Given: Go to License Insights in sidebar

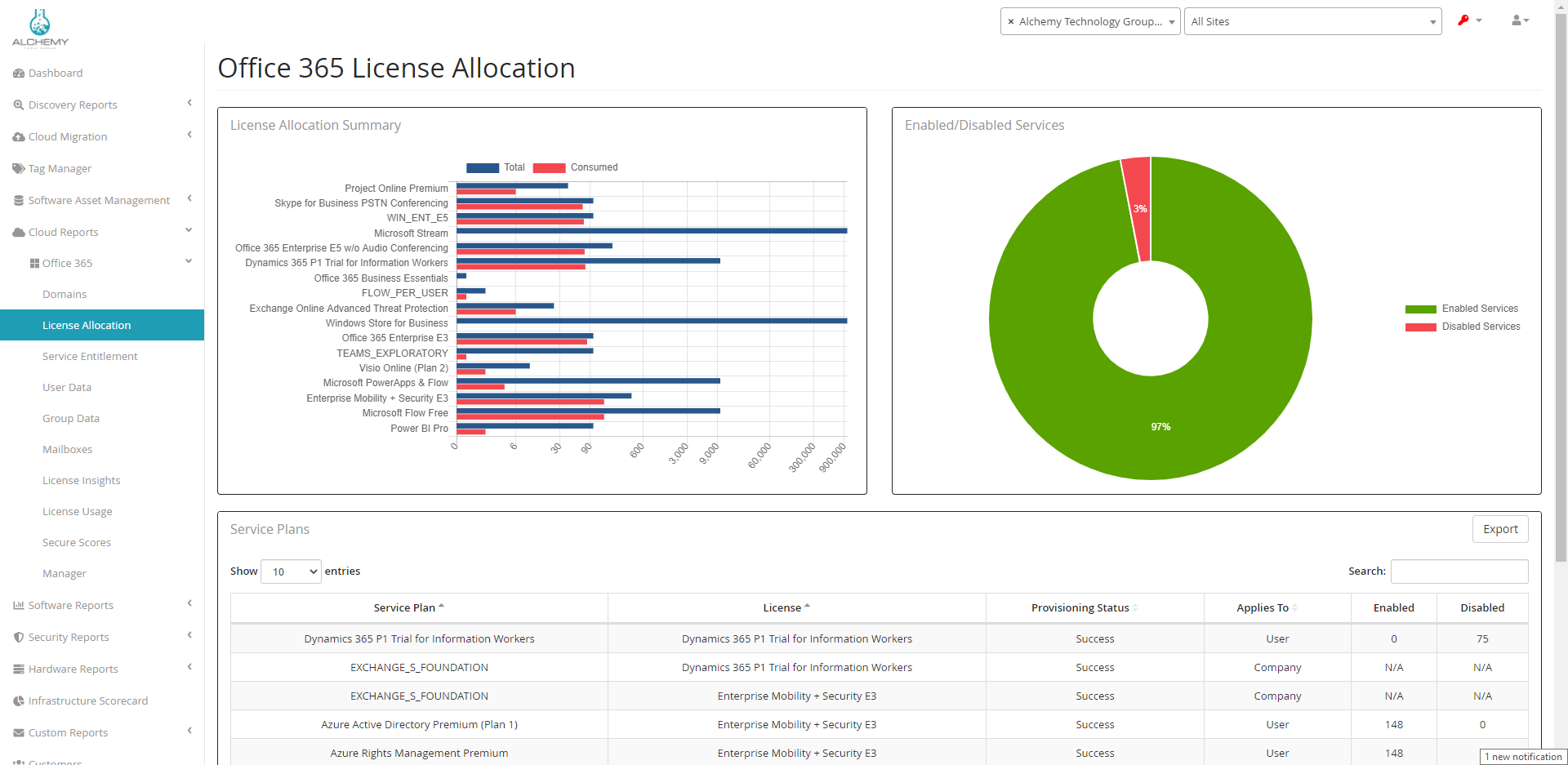Looking at the screenshot, I should 81,481.
